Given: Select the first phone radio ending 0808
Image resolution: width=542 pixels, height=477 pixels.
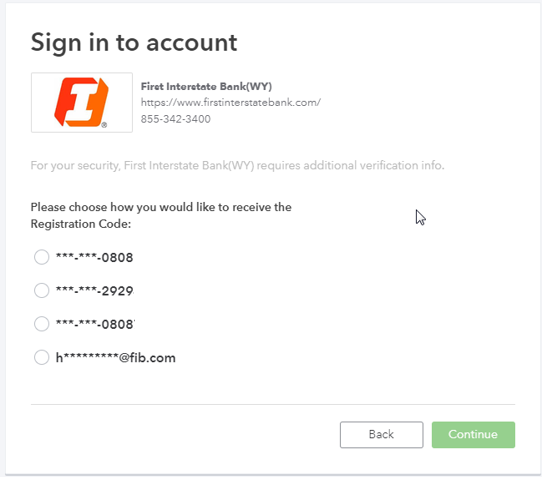Looking at the screenshot, I should [x=41, y=257].
